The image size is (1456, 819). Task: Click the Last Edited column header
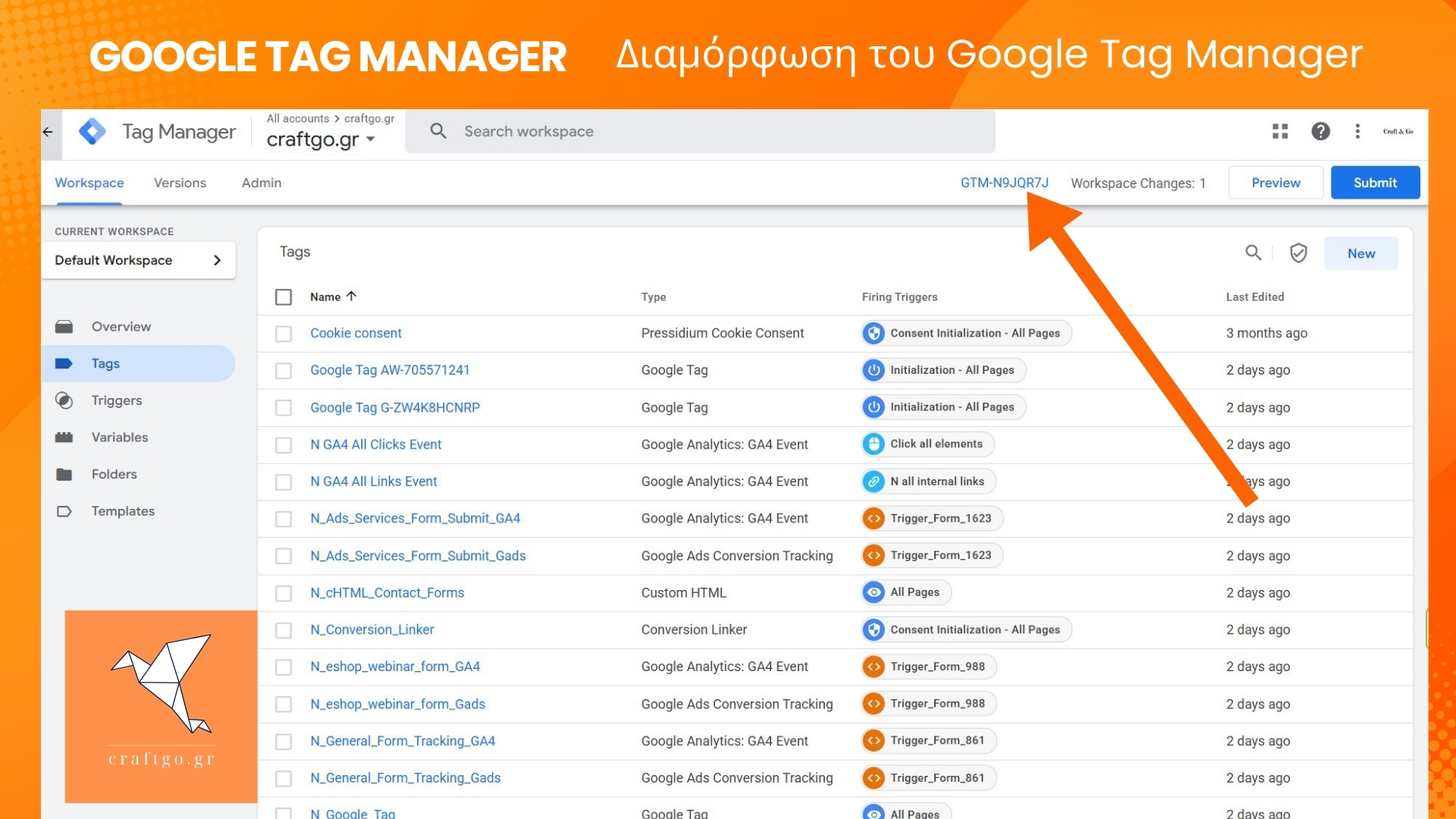pyautogui.click(x=1255, y=297)
